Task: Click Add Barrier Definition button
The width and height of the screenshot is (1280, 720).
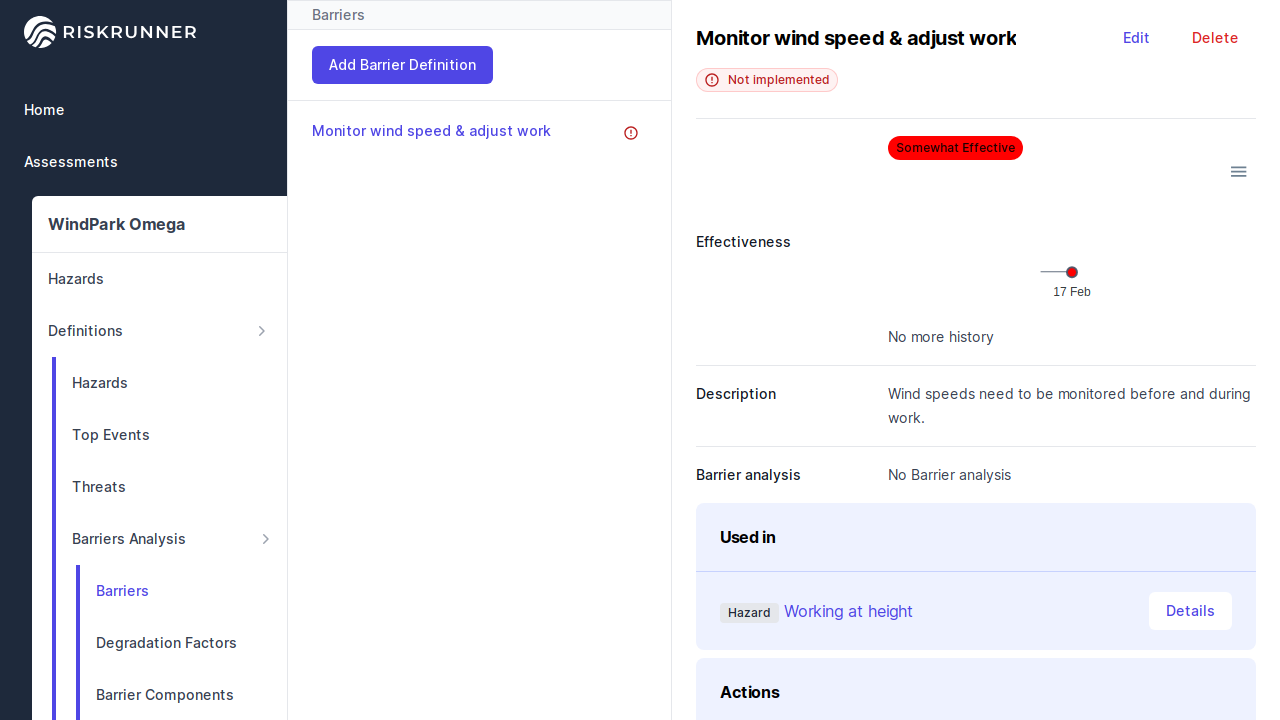Action: (x=402, y=65)
